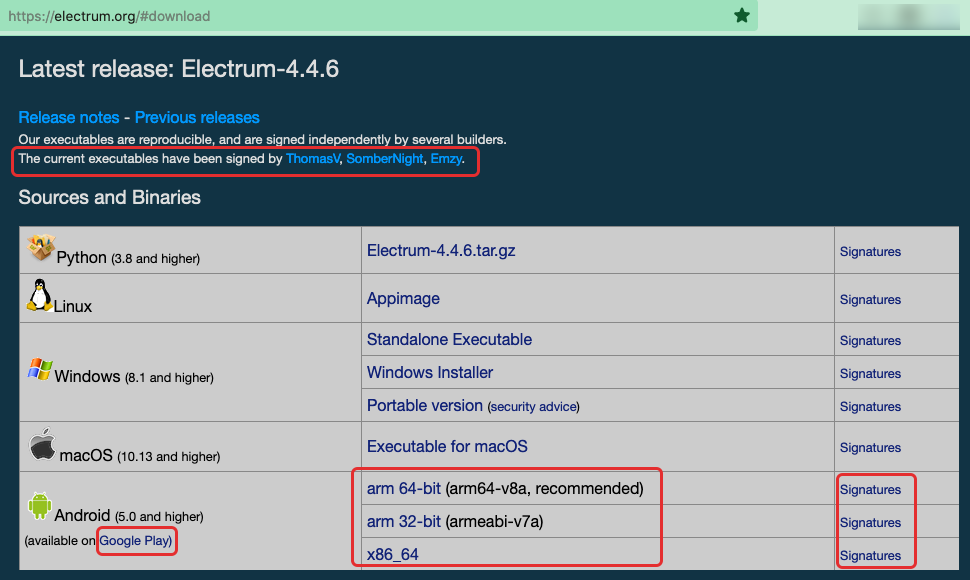Click the bookmark star icon

[742, 15]
